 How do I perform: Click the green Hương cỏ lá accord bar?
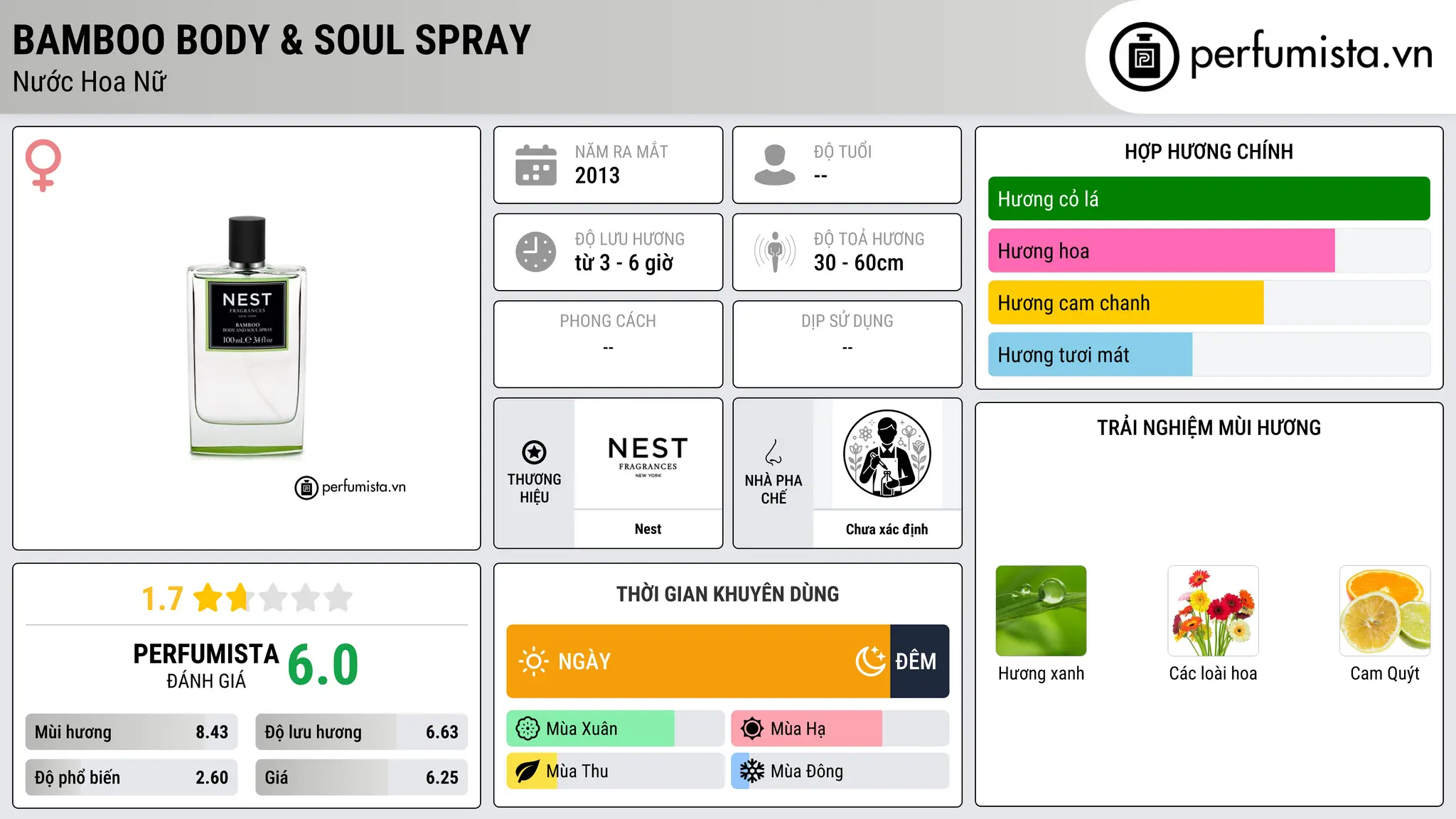[x=1209, y=199]
